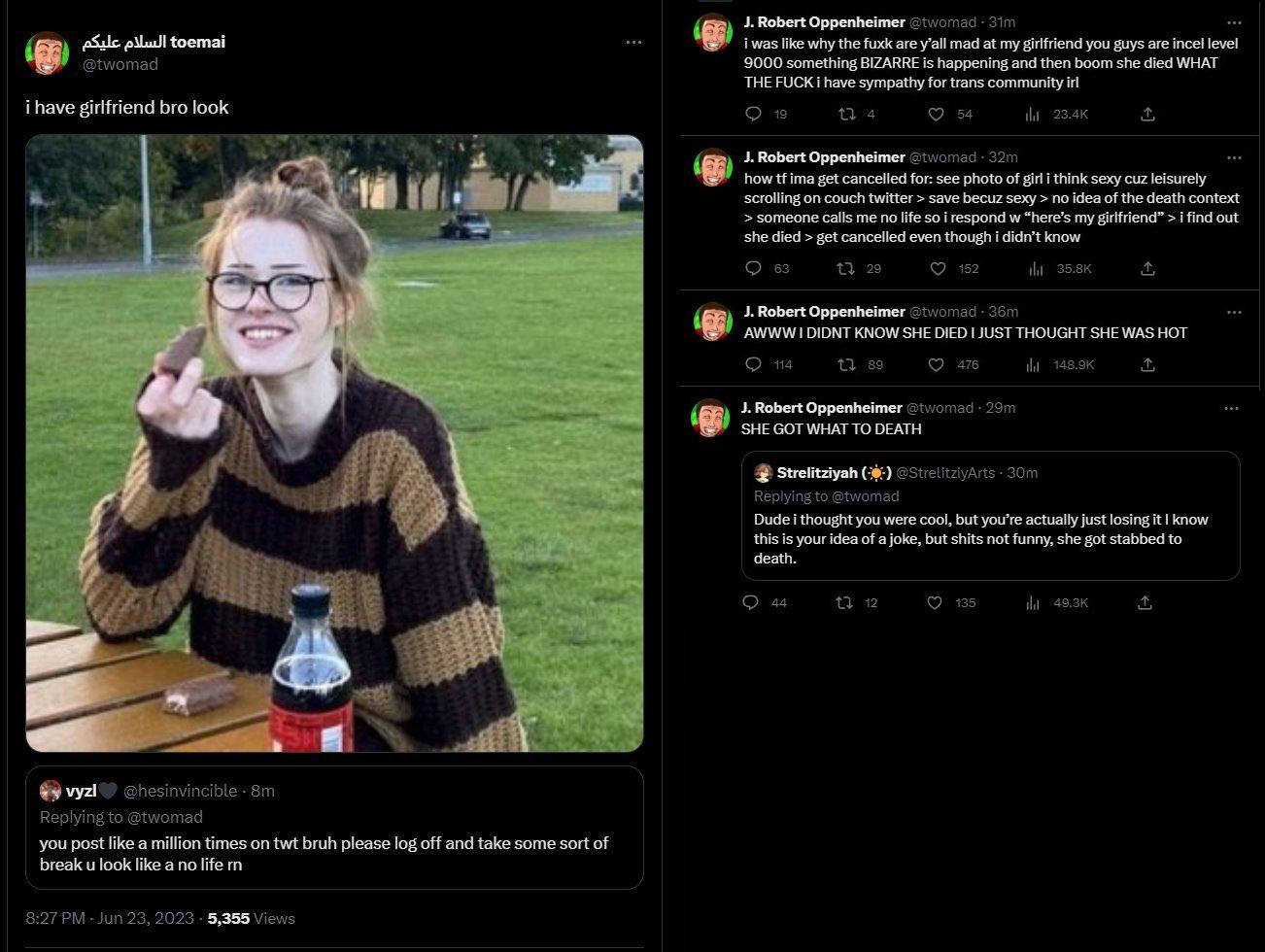Reply to the 31m ago tweet

(x=753, y=115)
